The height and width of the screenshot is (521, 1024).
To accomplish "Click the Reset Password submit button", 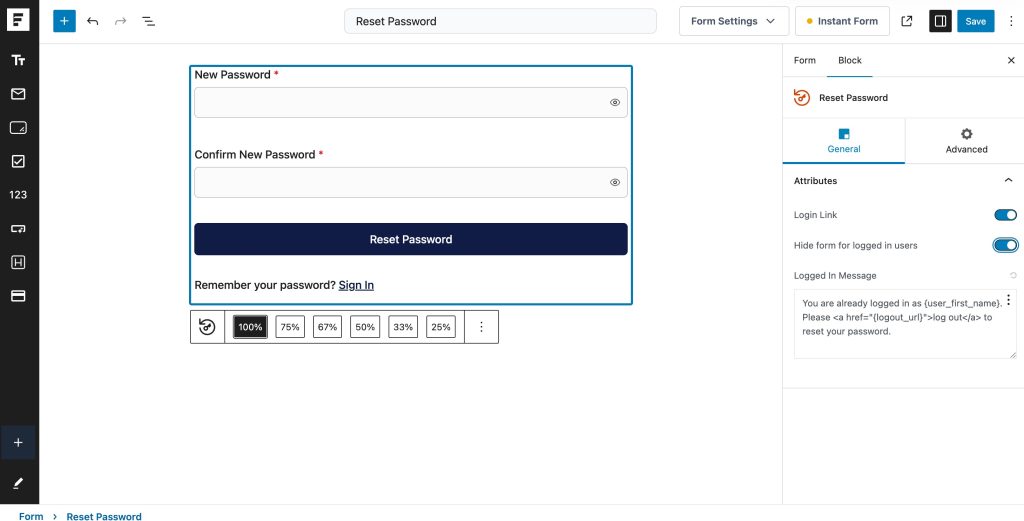I will 411,239.
